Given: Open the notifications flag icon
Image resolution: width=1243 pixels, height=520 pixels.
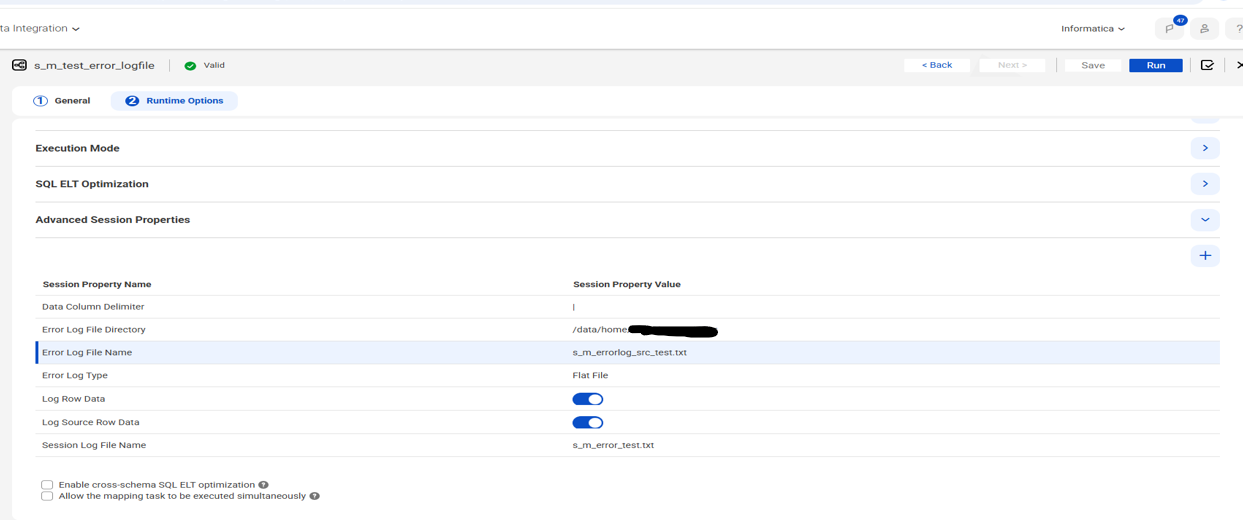Looking at the screenshot, I should tap(1169, 29).
